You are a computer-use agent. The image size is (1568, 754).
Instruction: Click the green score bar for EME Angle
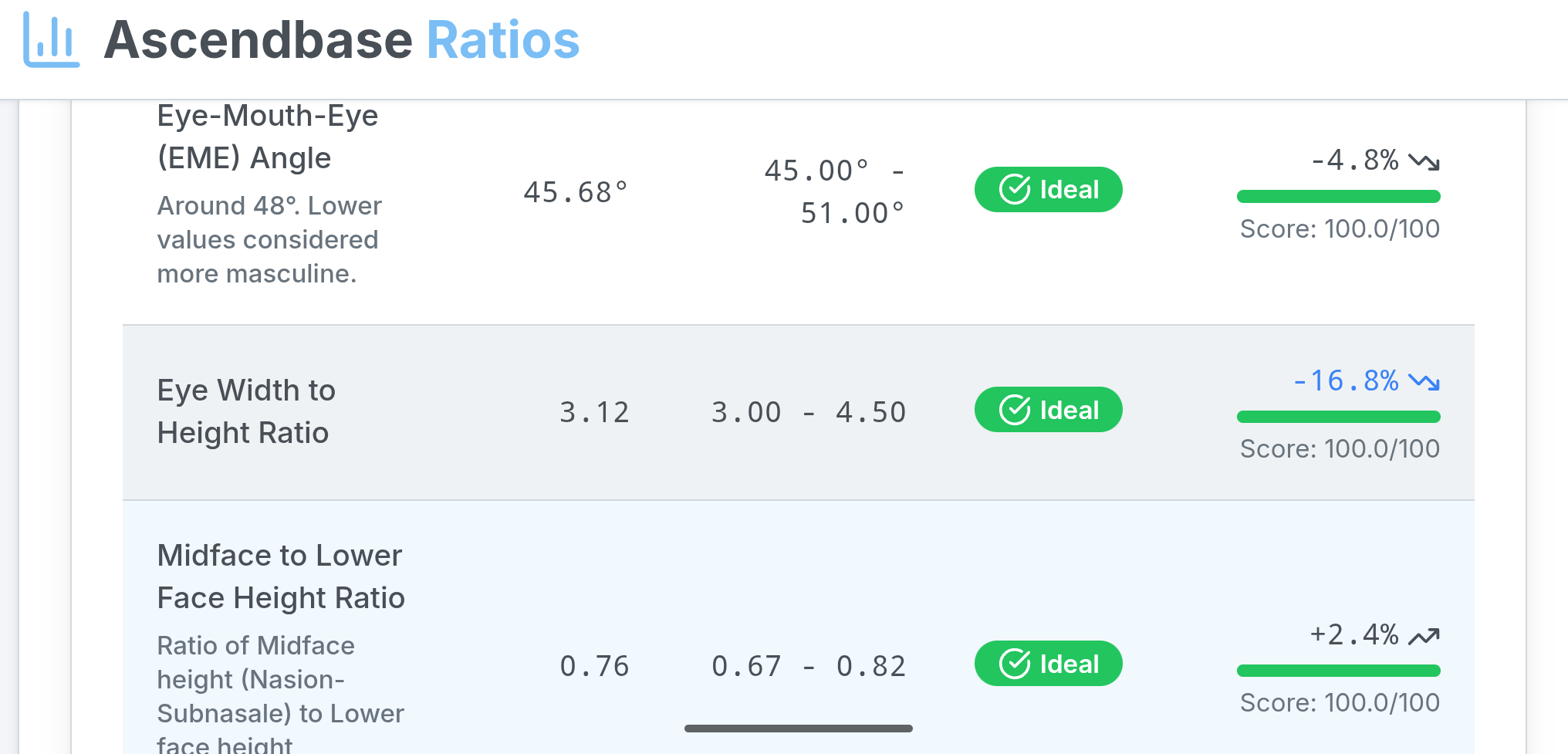click(x=1338, y=197)
